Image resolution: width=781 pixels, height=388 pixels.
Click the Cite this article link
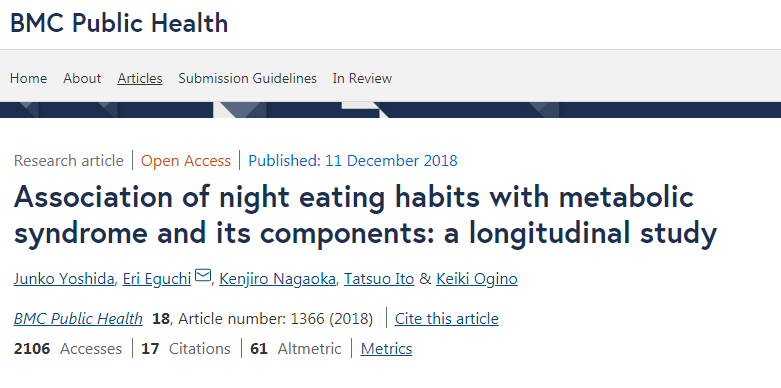click(x=447, y=319)
